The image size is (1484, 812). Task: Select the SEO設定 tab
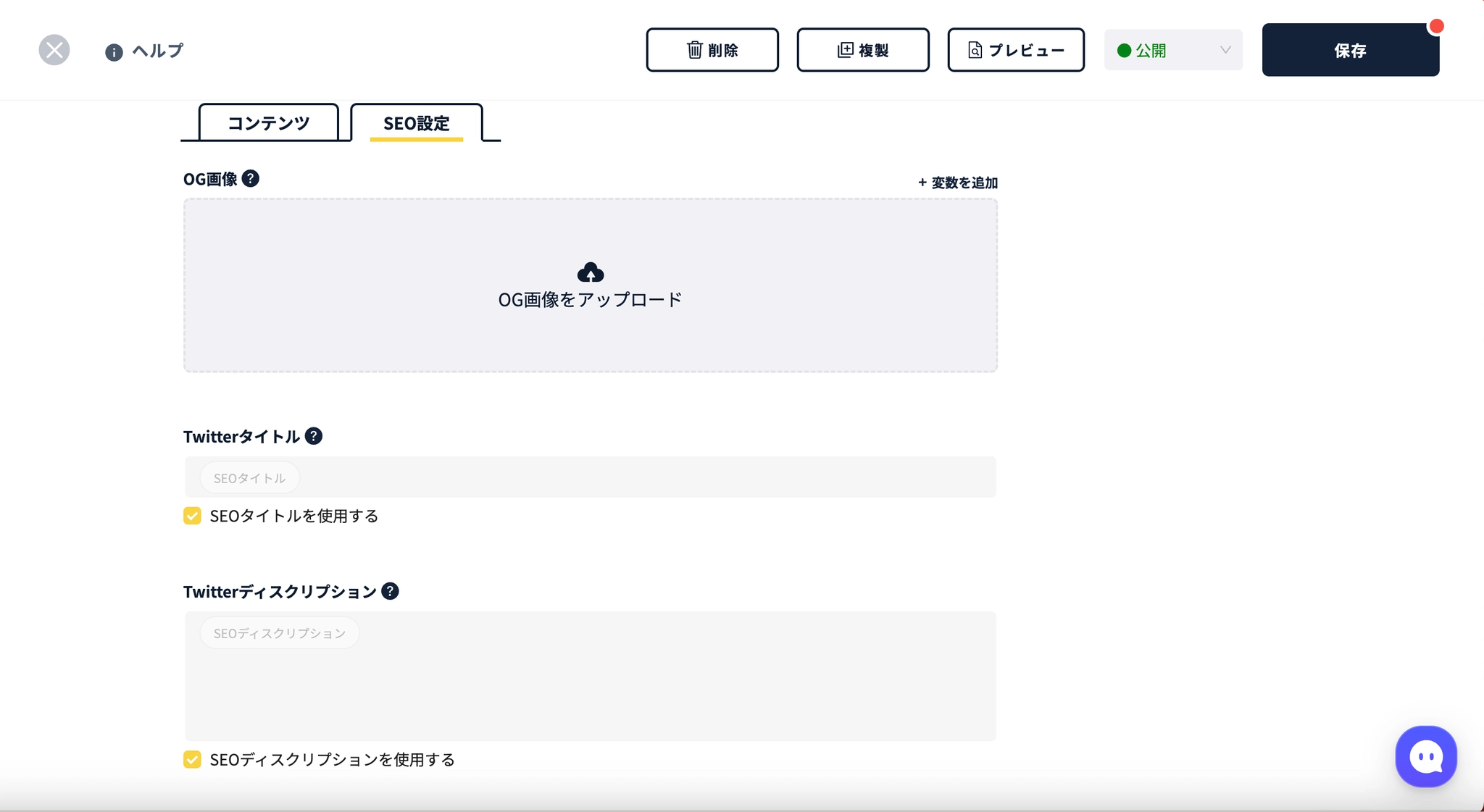[417, 122]
